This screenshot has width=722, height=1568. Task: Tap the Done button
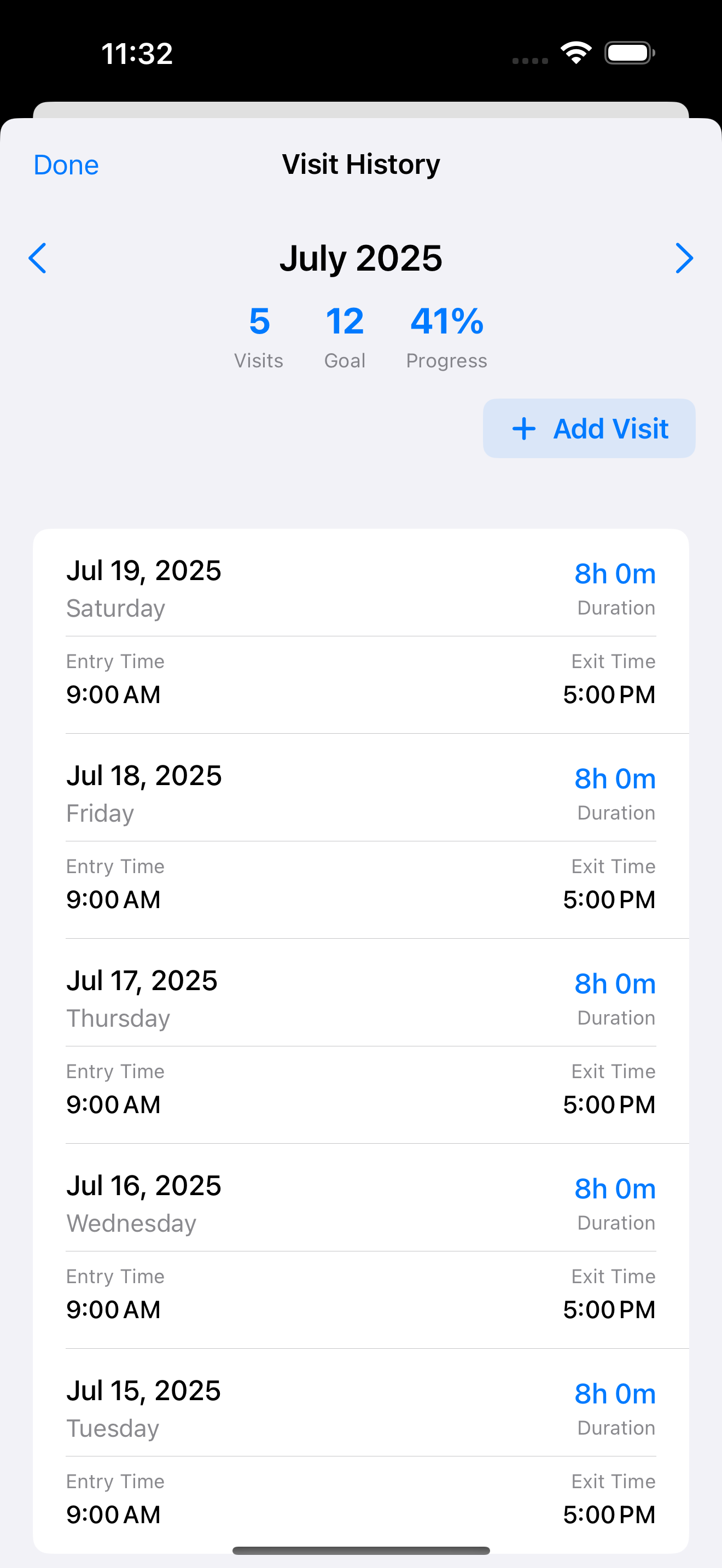coord(66,165)
